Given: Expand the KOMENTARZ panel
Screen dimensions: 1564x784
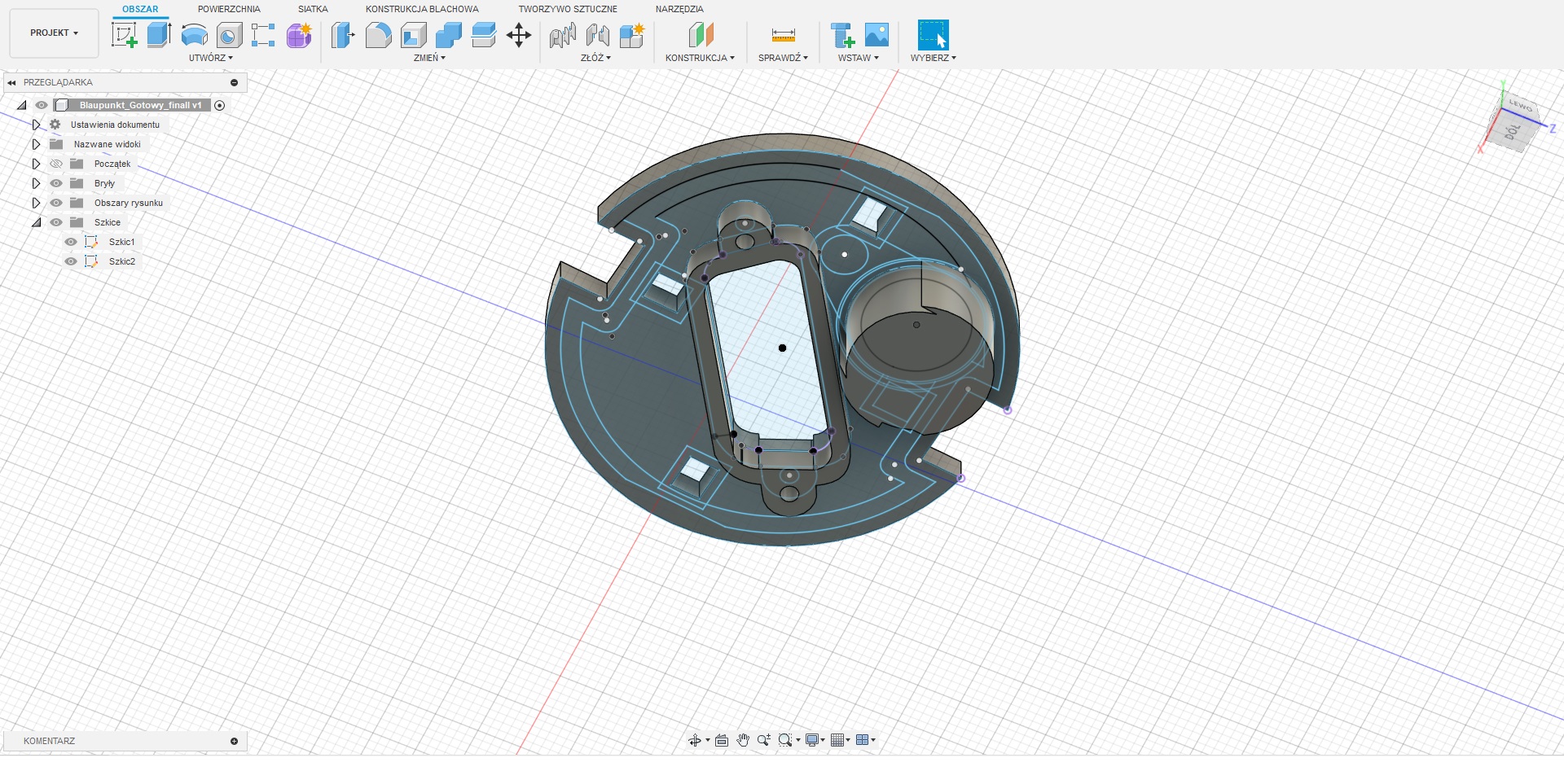Looking at the screenshot, I should (x=234, y=741).
